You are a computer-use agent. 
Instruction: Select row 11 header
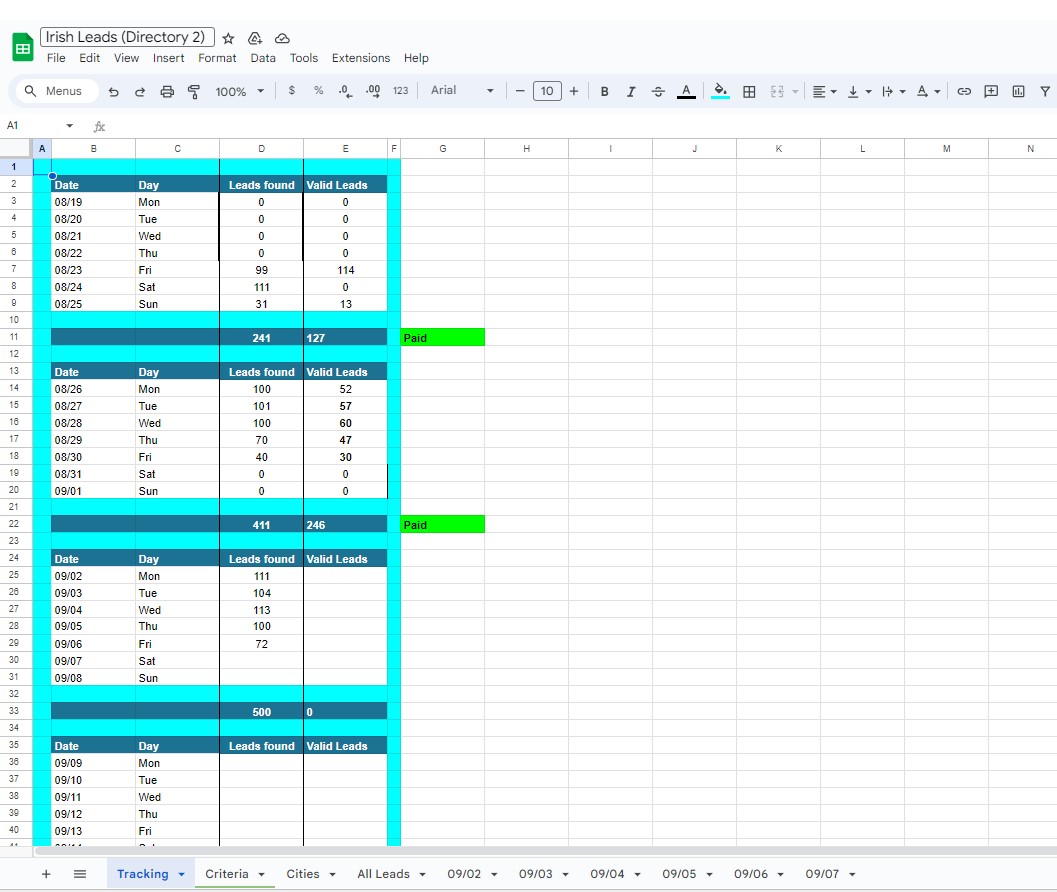[15, 337]
